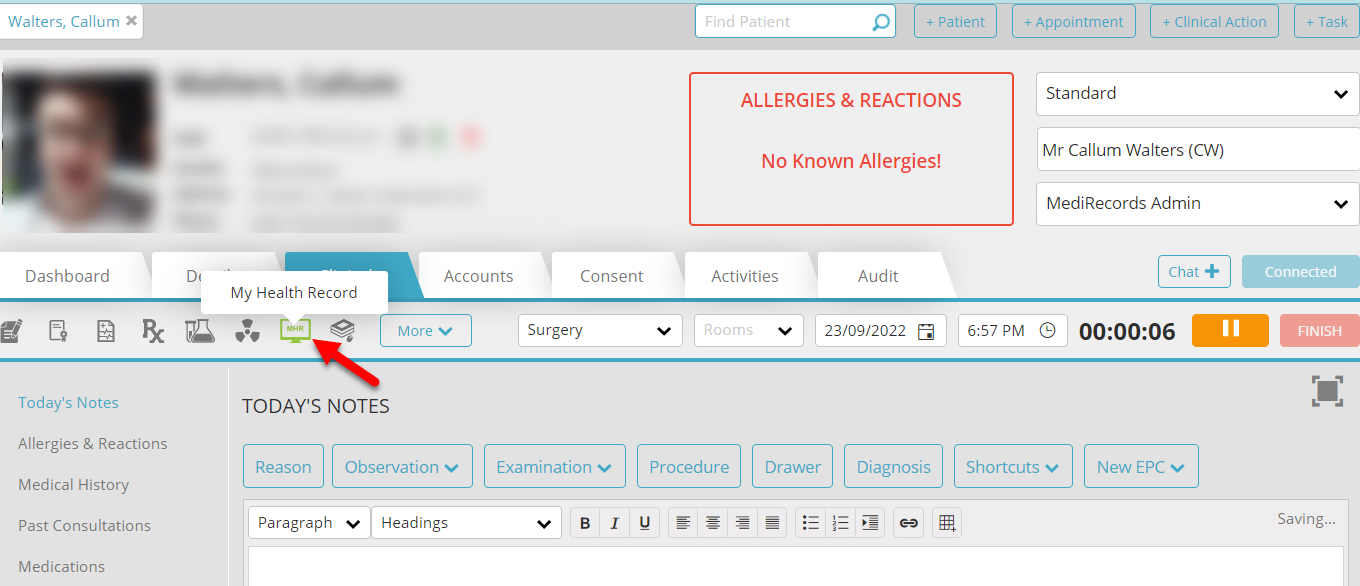Pause the consultation timer
This screenshot has height=586, width=1360.
[x=1230, y=330]
